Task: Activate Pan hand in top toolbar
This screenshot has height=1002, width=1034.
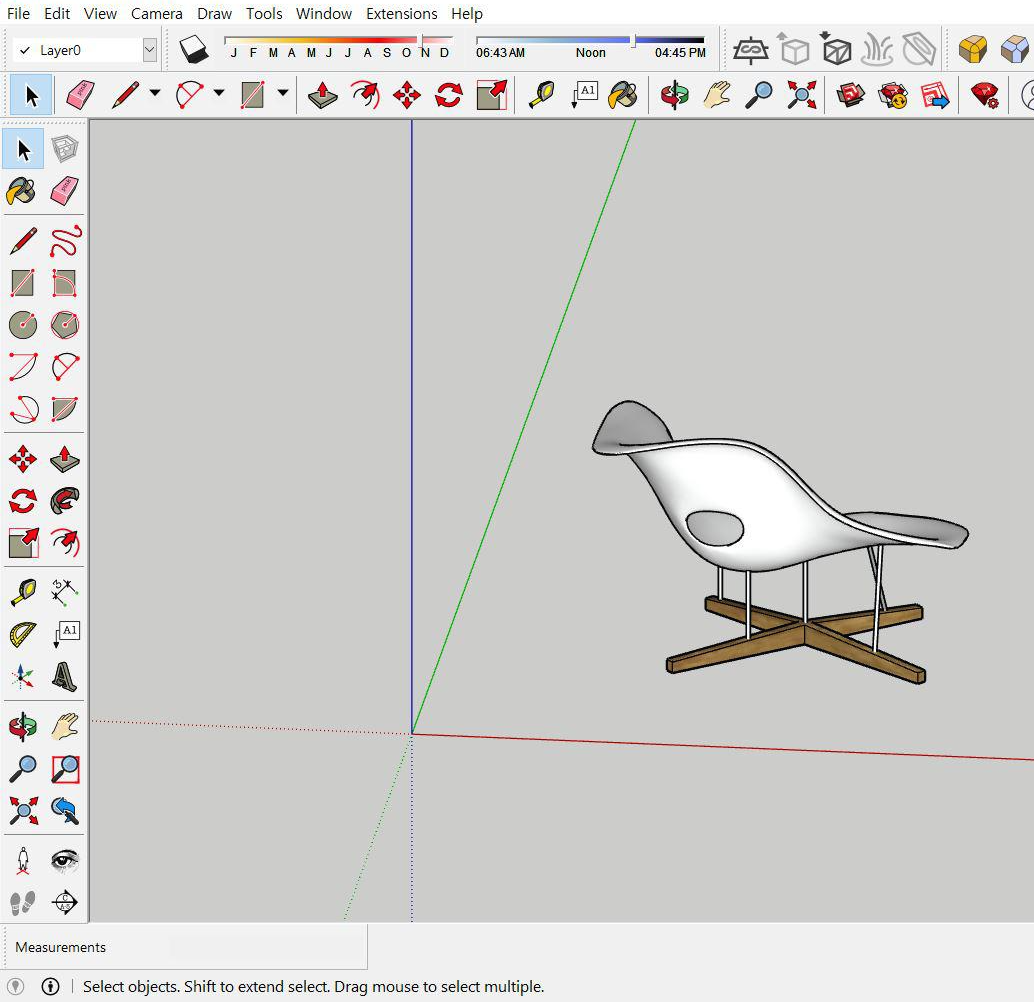Action: pyautogui.click(x=716, y=96)
